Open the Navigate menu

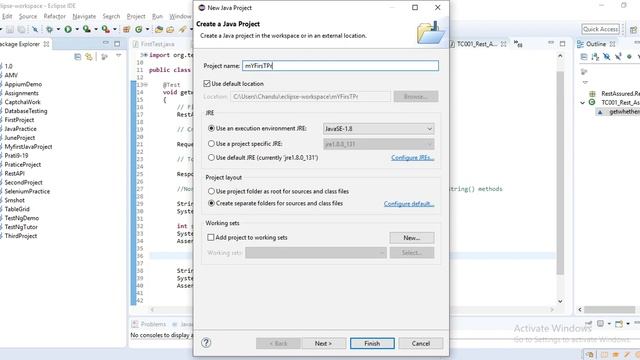[x=84, y=16]
